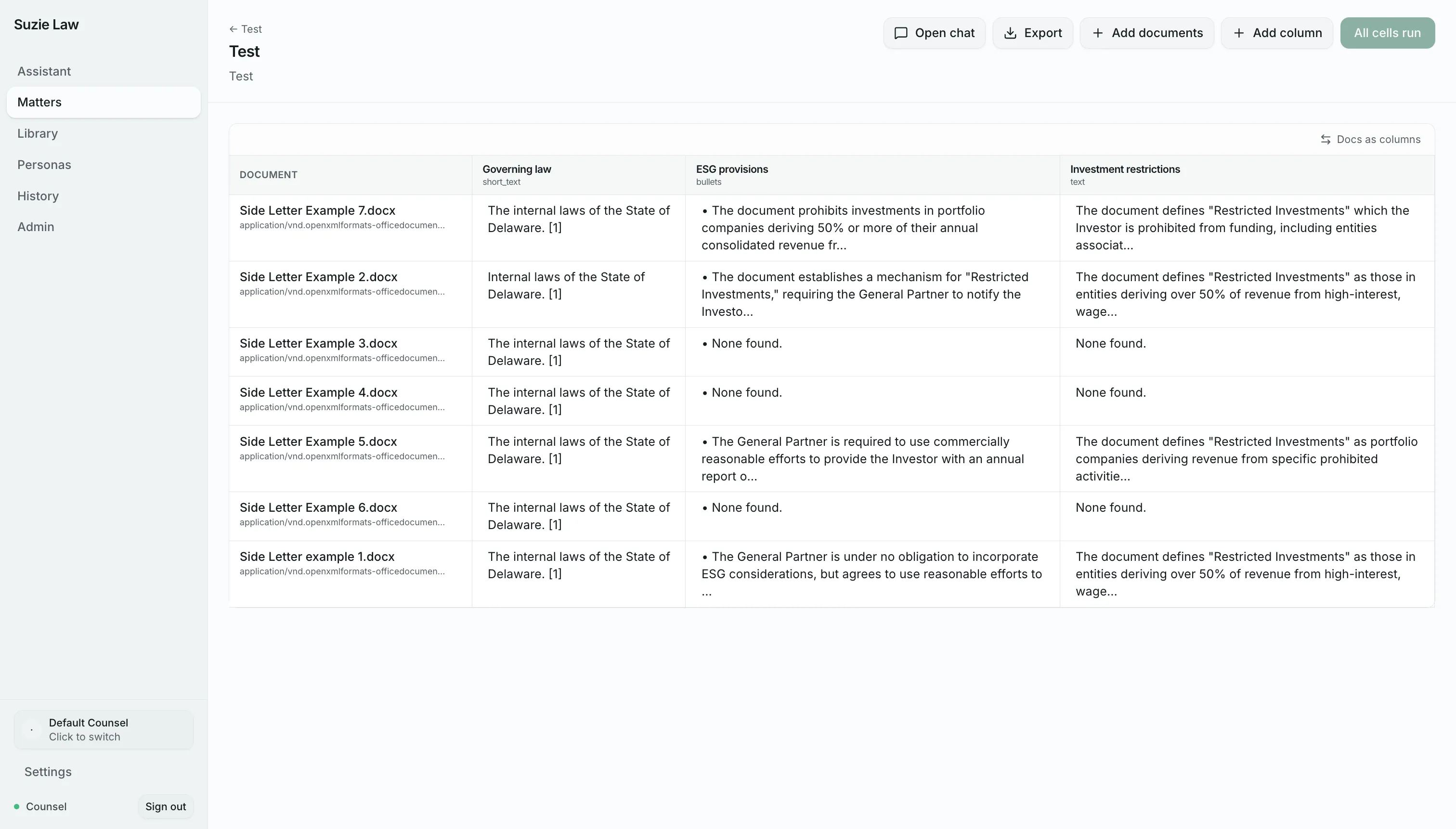Open ESG provisions cell for Example 5
The image size is (1456, 829).
pyautogui.click(x=872, y=459)
